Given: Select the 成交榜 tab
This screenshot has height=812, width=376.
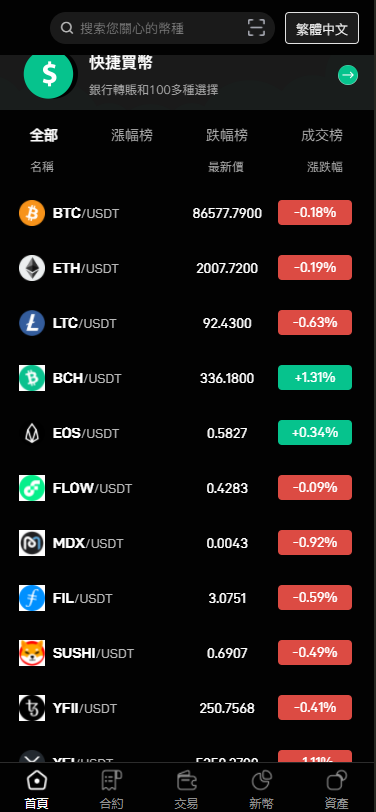Looking at the screenshot, I should click(322, 136).
